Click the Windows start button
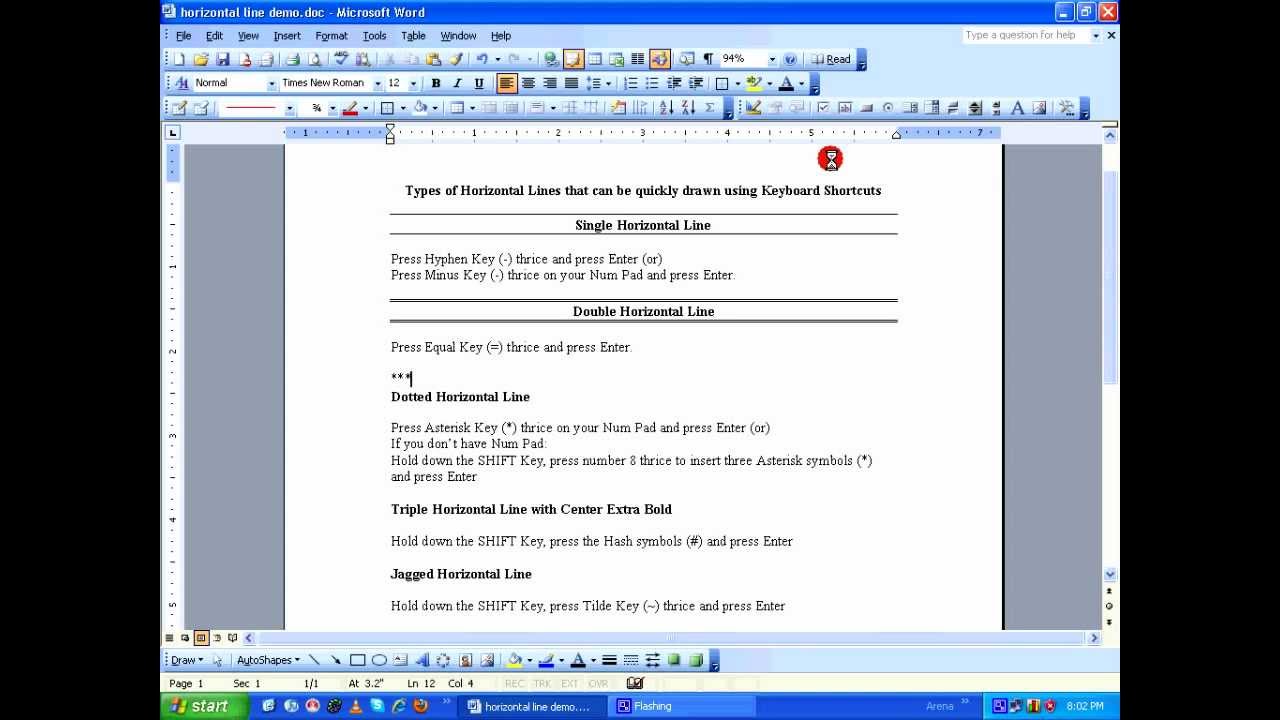The width and height of the screenshot is (1280, 720). click(x=202, y=706)
